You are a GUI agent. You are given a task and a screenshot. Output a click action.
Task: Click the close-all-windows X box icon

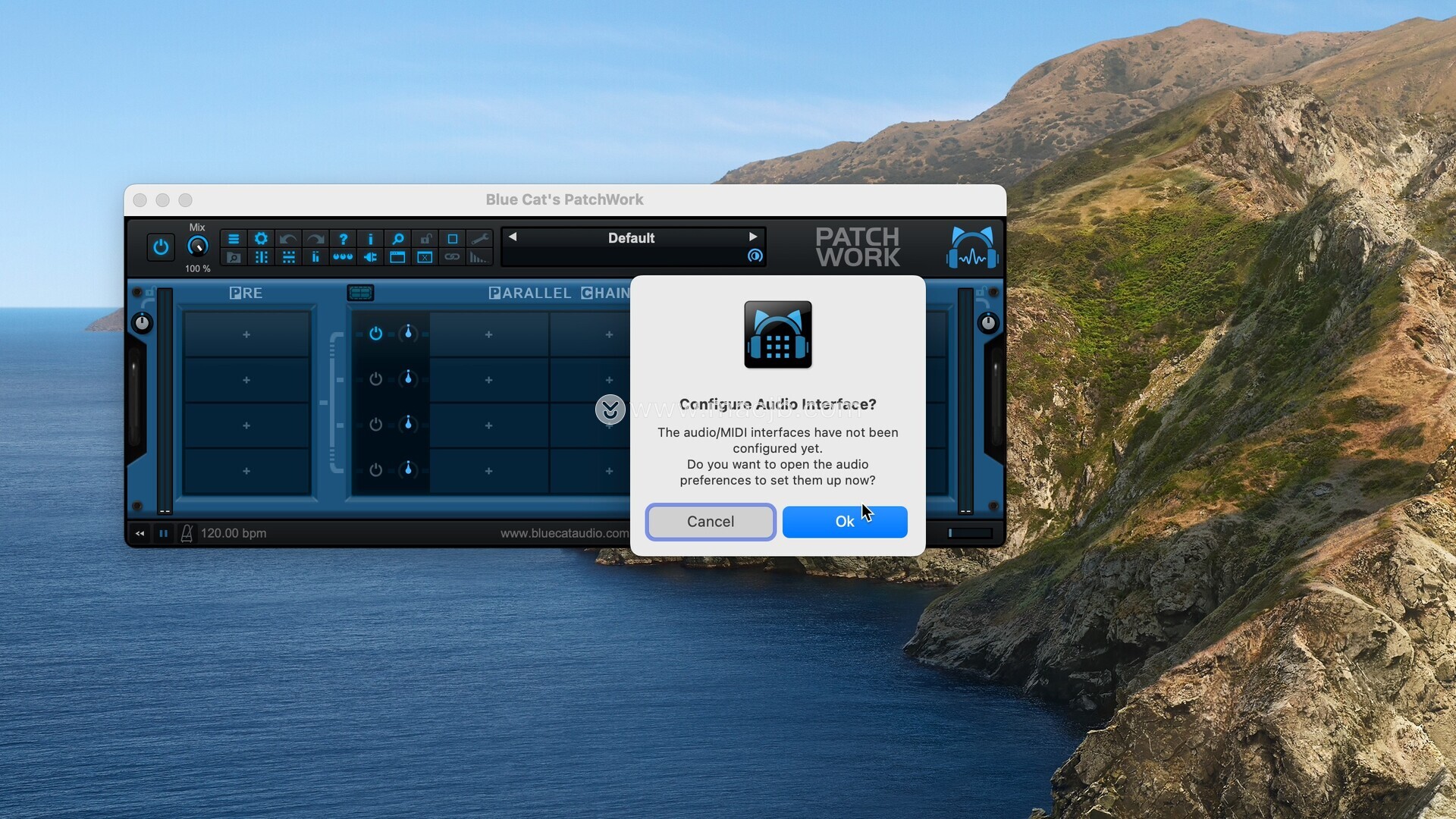click(425, 258)
